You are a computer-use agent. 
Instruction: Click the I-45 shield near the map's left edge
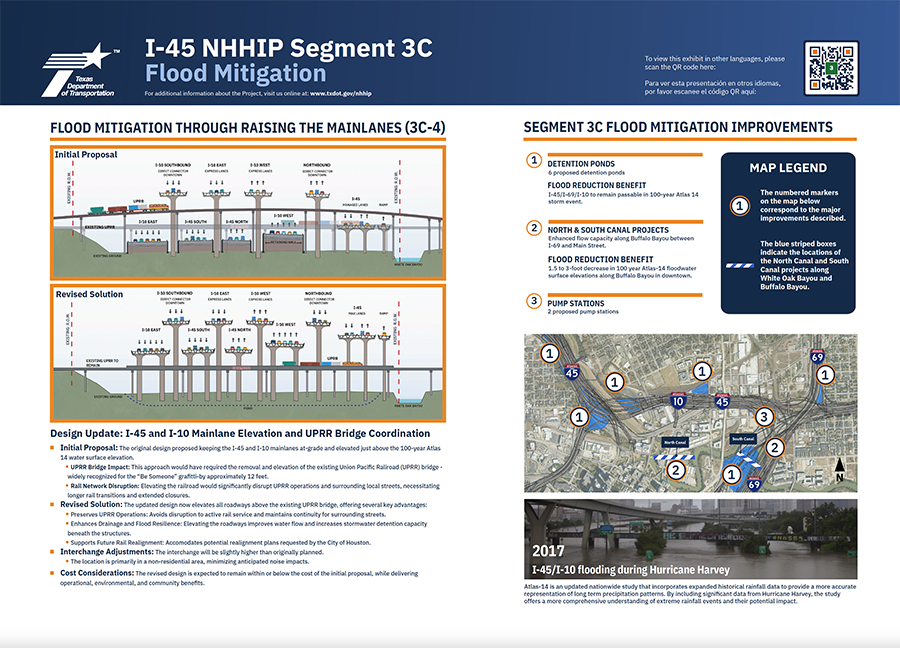pos(572,372)
